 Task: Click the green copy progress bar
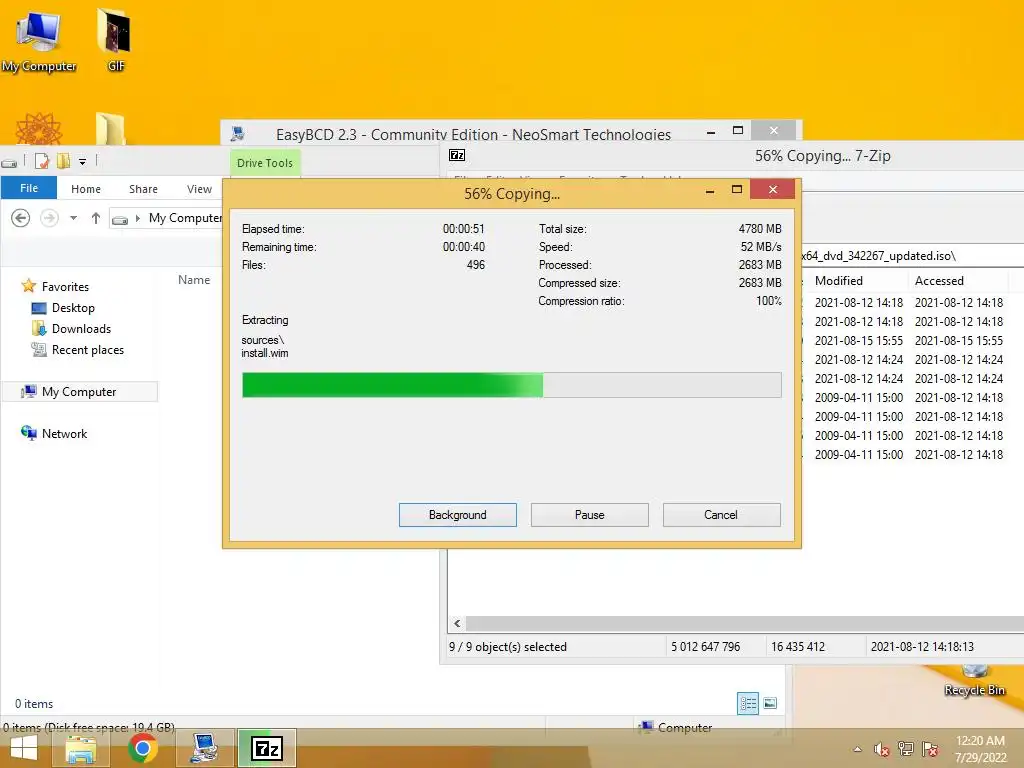coord(511,385)
